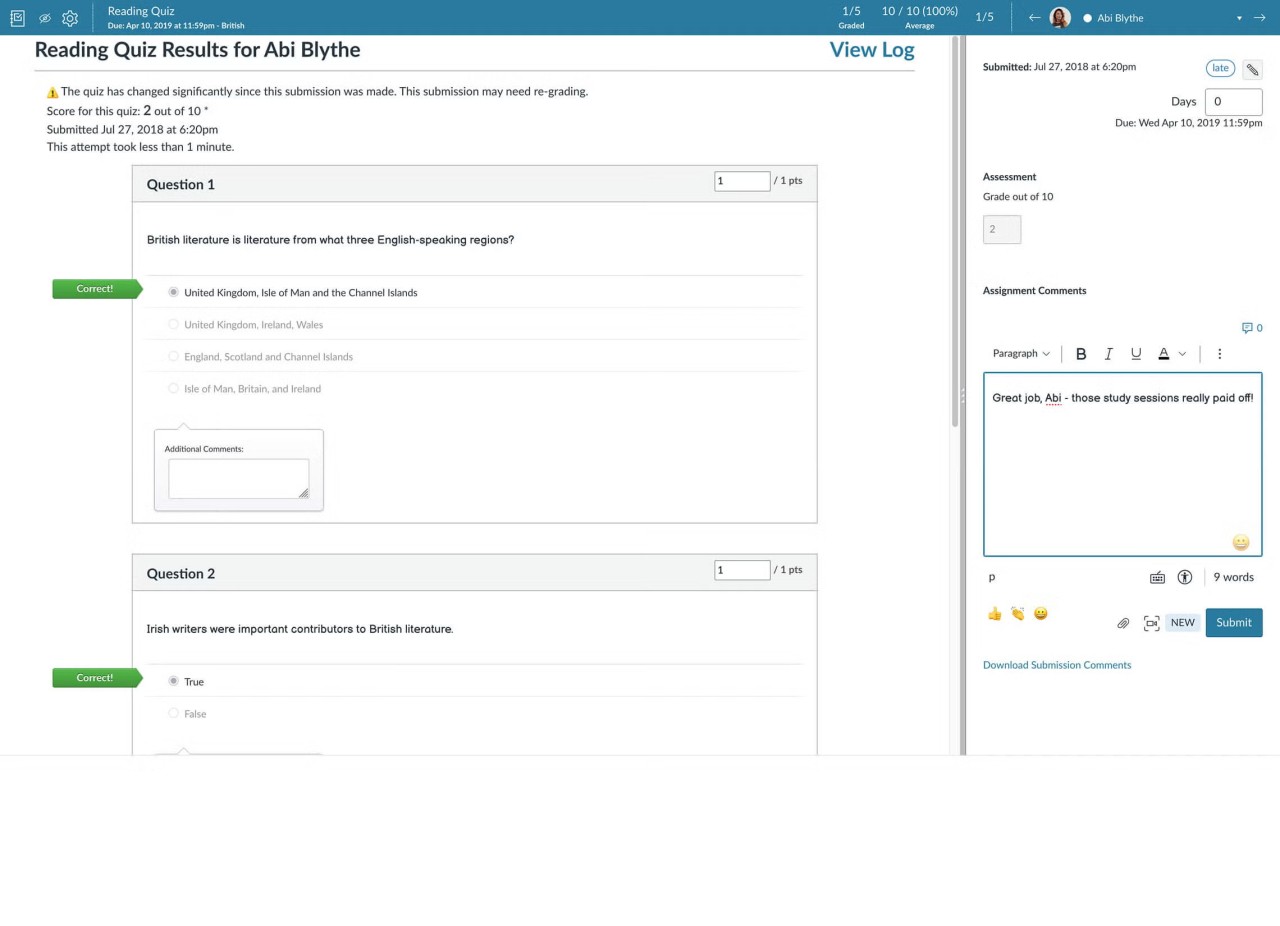Click the Days late input field
This screenshot has height=926, width=1280.
[x=1233, y=101]
